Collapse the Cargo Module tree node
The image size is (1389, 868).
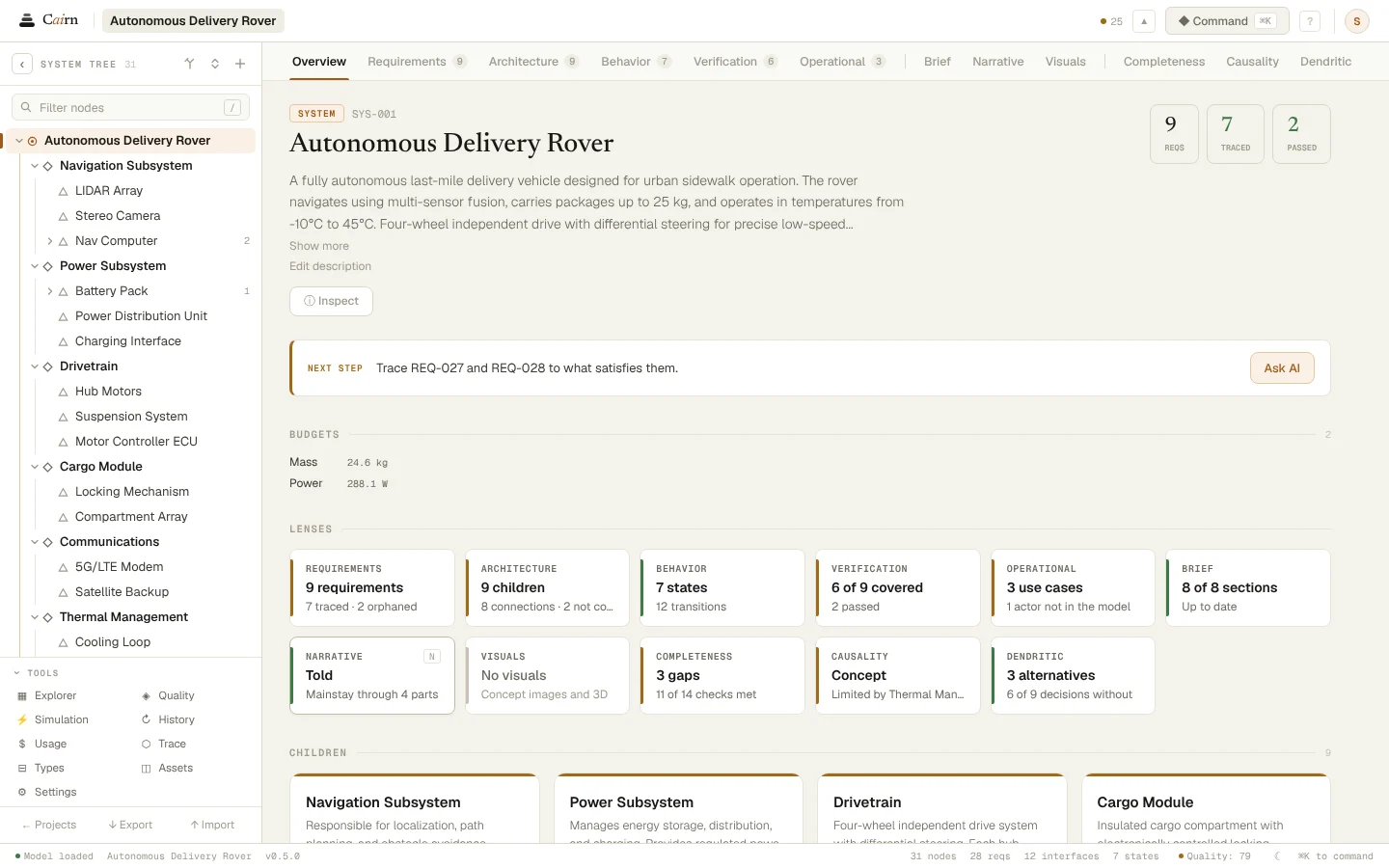point(35,467)
